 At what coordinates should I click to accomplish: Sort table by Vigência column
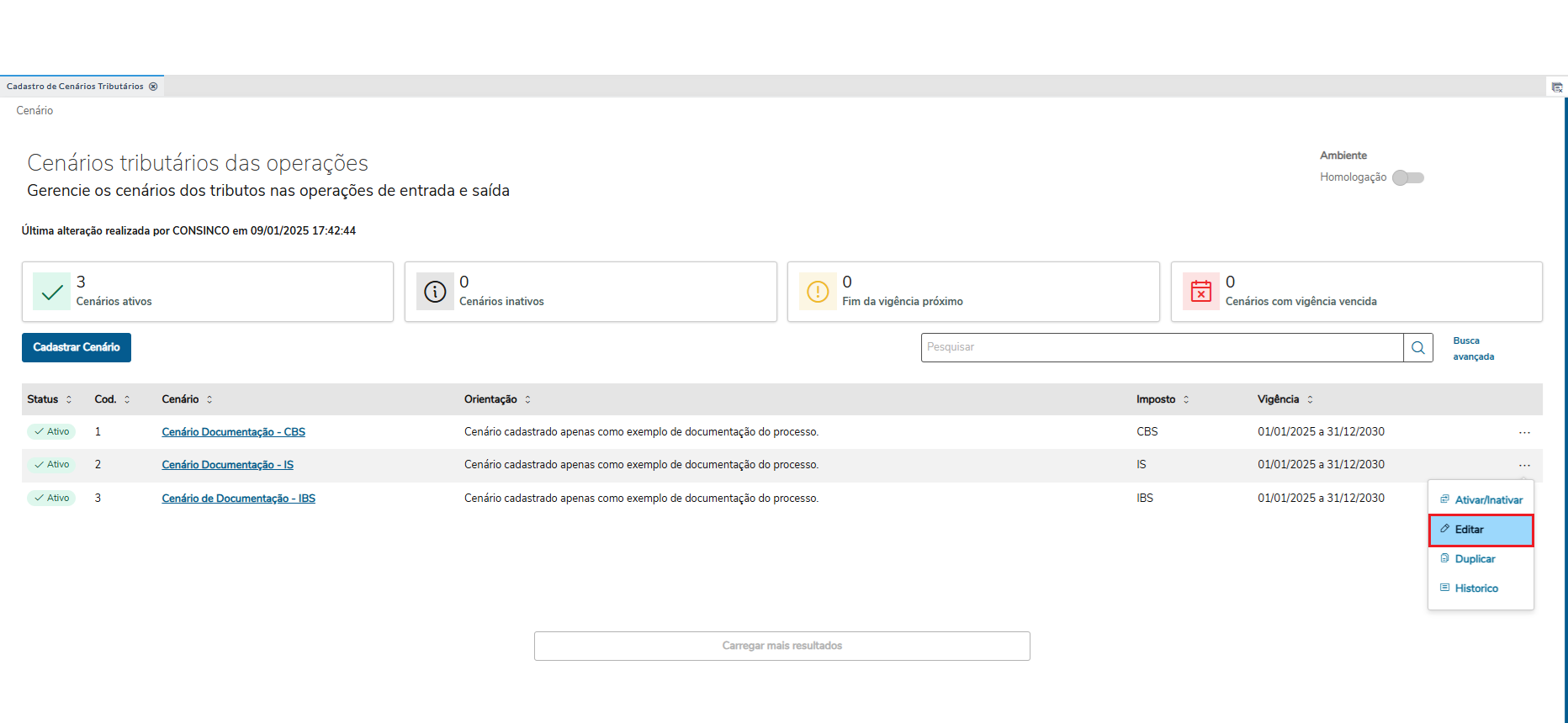(1310, 399)
